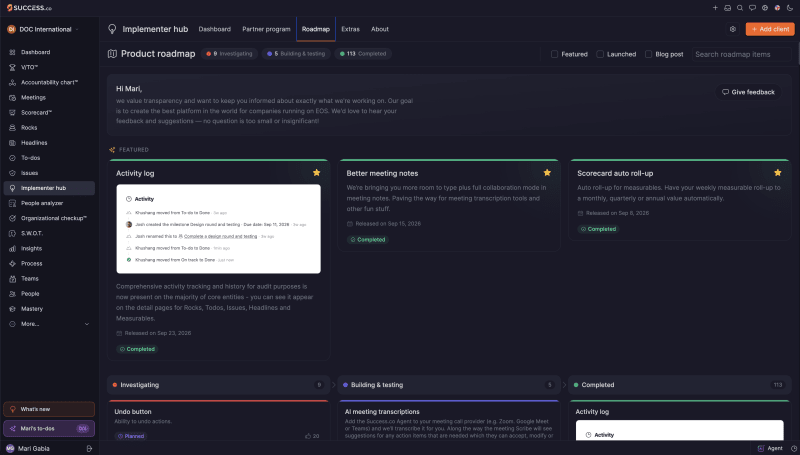Click the clock icon beside Agent in status bar

tap(794, 448)
